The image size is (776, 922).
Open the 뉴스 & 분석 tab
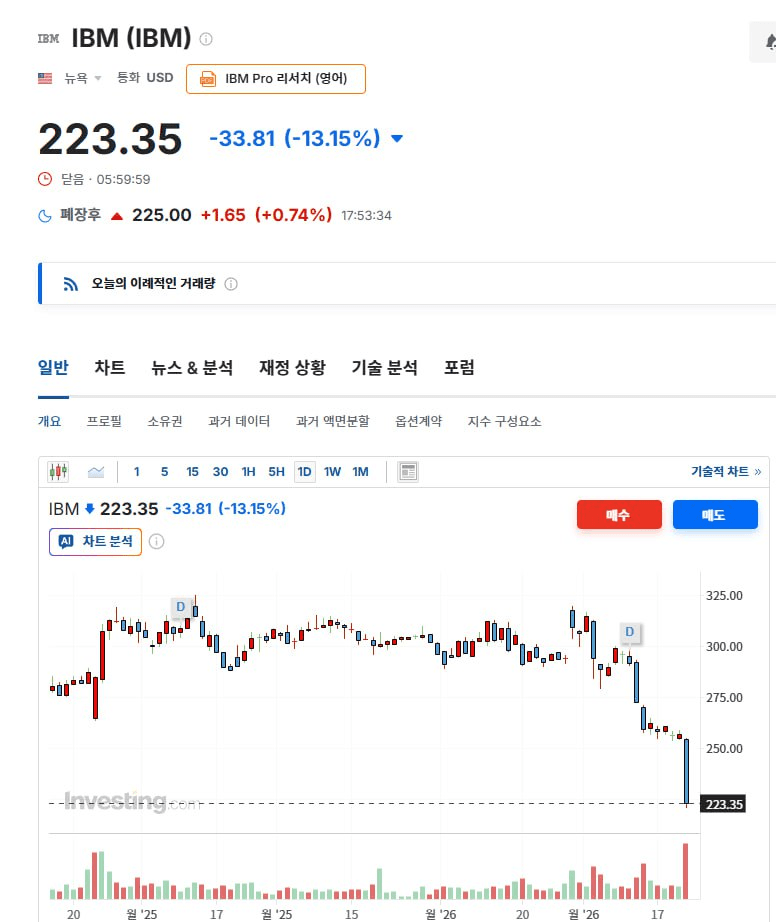(x=192, y=368)
